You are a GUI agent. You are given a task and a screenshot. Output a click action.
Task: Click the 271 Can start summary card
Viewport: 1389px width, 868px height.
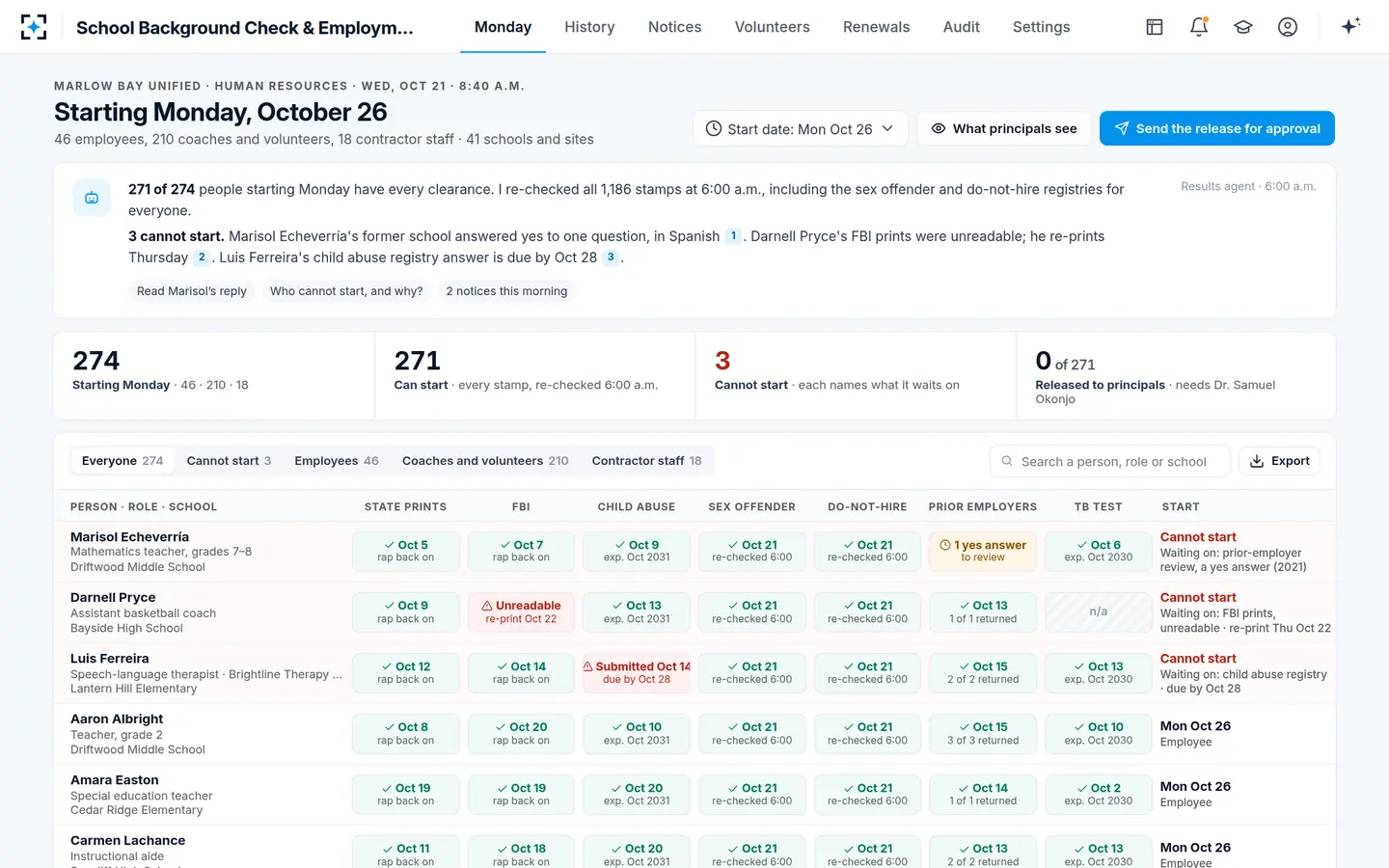534,376
